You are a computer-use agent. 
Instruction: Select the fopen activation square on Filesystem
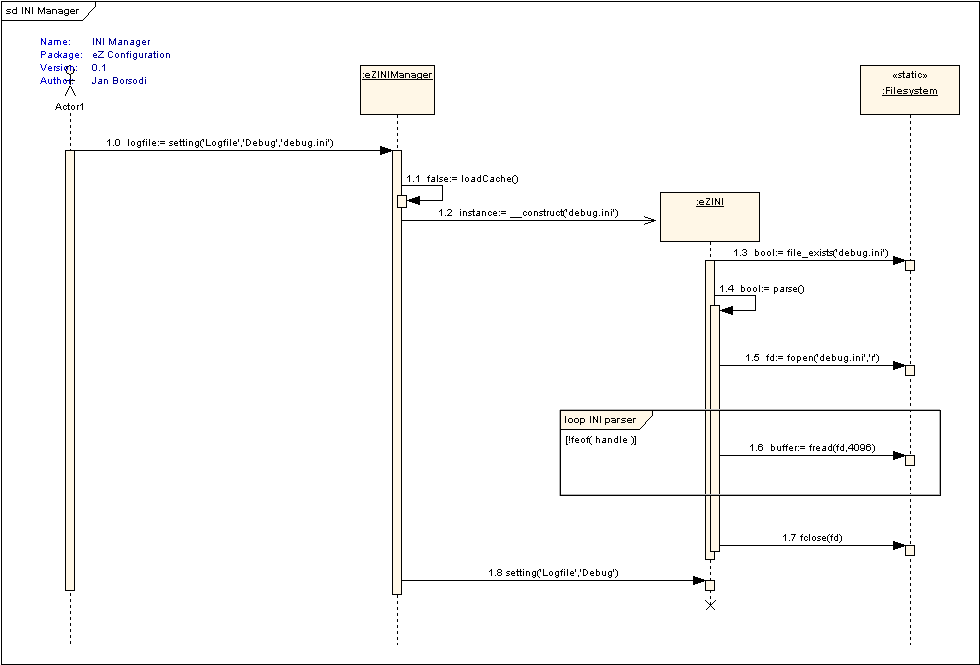(910, 369)
